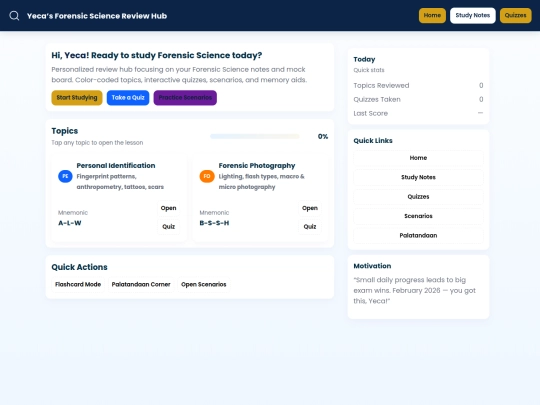Go to Quizzes in top navigation
The image size is (540, 405).
[x=516, y=15]
